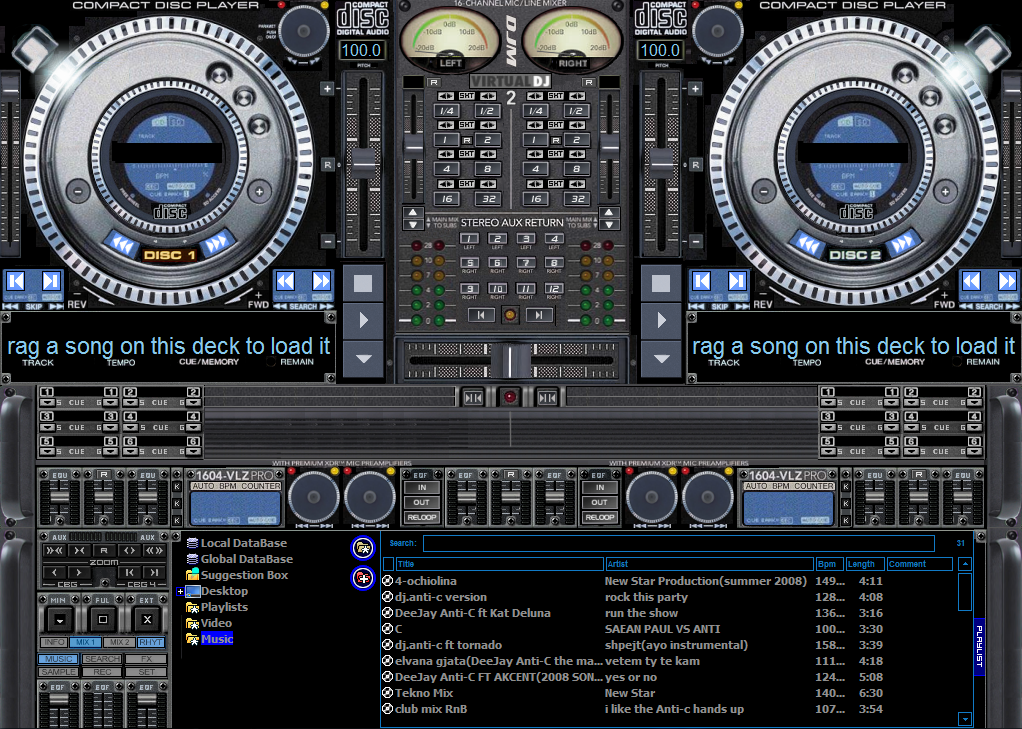Viewport: 1022px width, 729px height.
Task: Toggle stereo aux return channel 12
Action: (x=554, y=288)
